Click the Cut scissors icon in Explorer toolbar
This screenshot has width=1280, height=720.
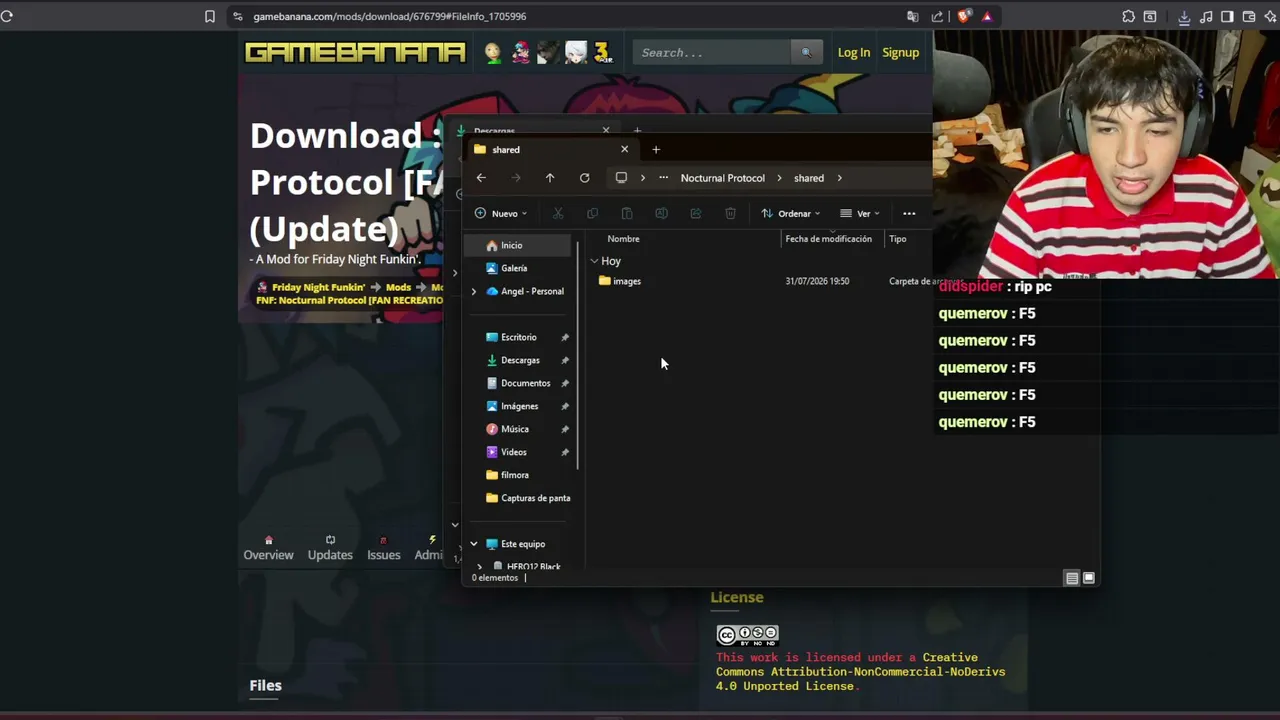(x=558, y=213)
